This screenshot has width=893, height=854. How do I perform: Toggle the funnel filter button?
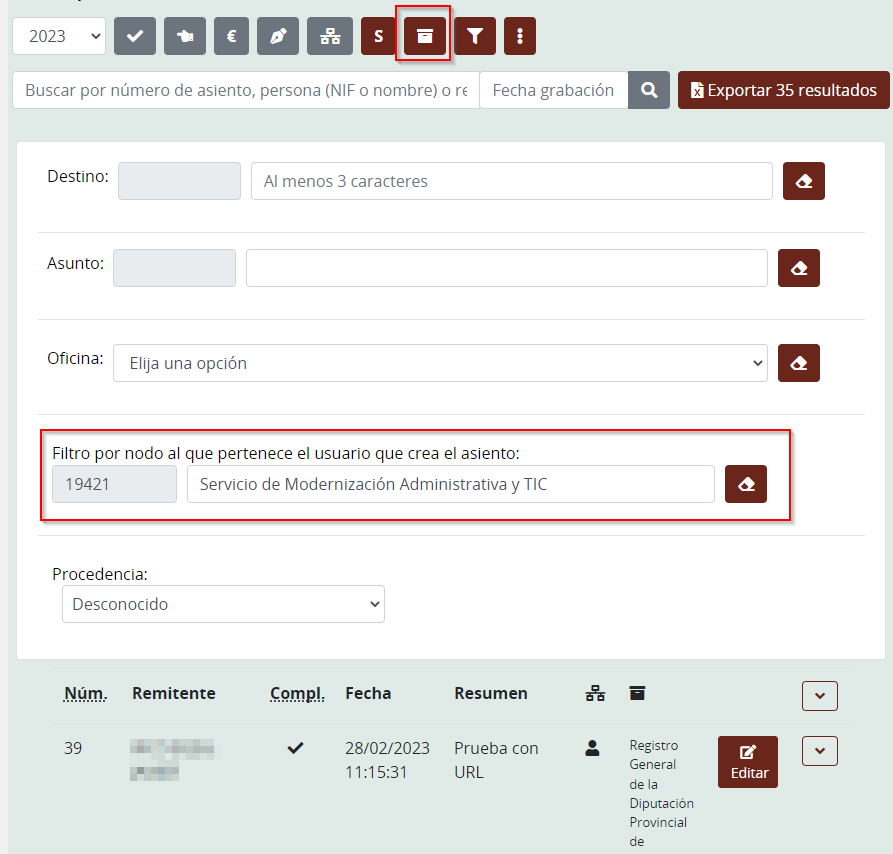[x=475, y=36]
